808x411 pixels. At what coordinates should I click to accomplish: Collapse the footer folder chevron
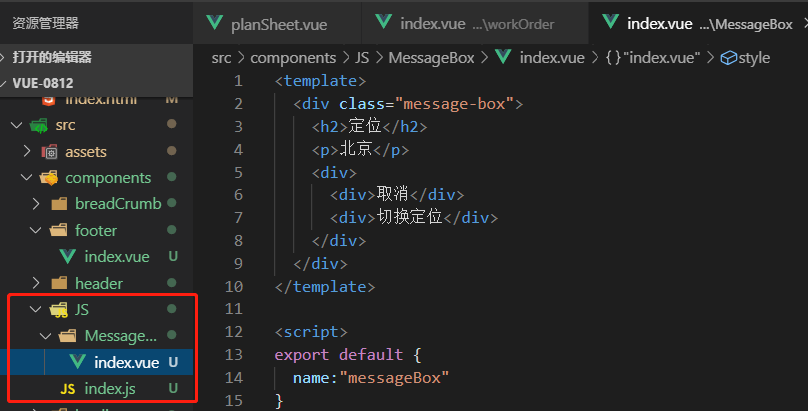coord(36,230)
